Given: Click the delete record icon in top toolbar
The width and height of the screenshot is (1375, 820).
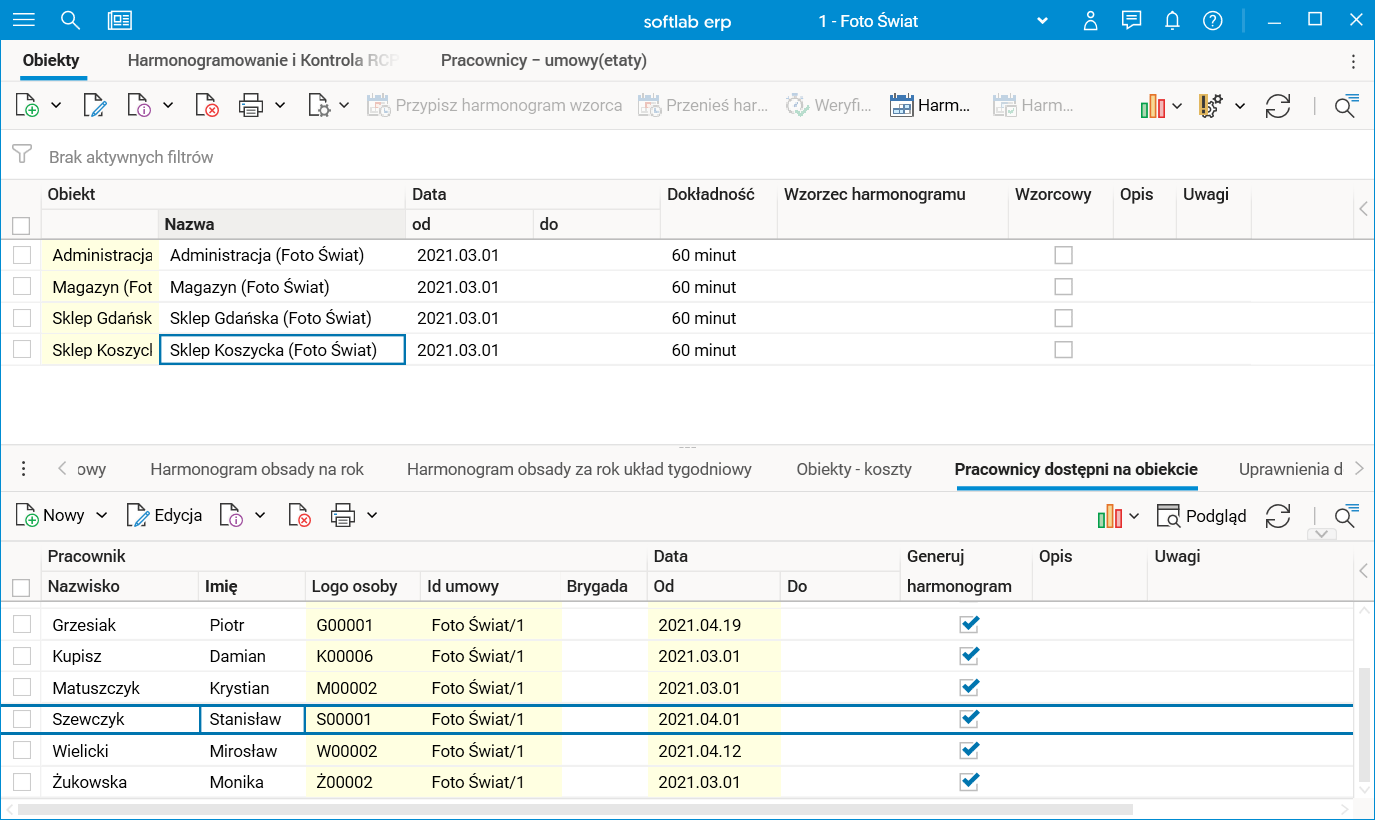Looking at the screenshot, I should click(x=207, y=106).
